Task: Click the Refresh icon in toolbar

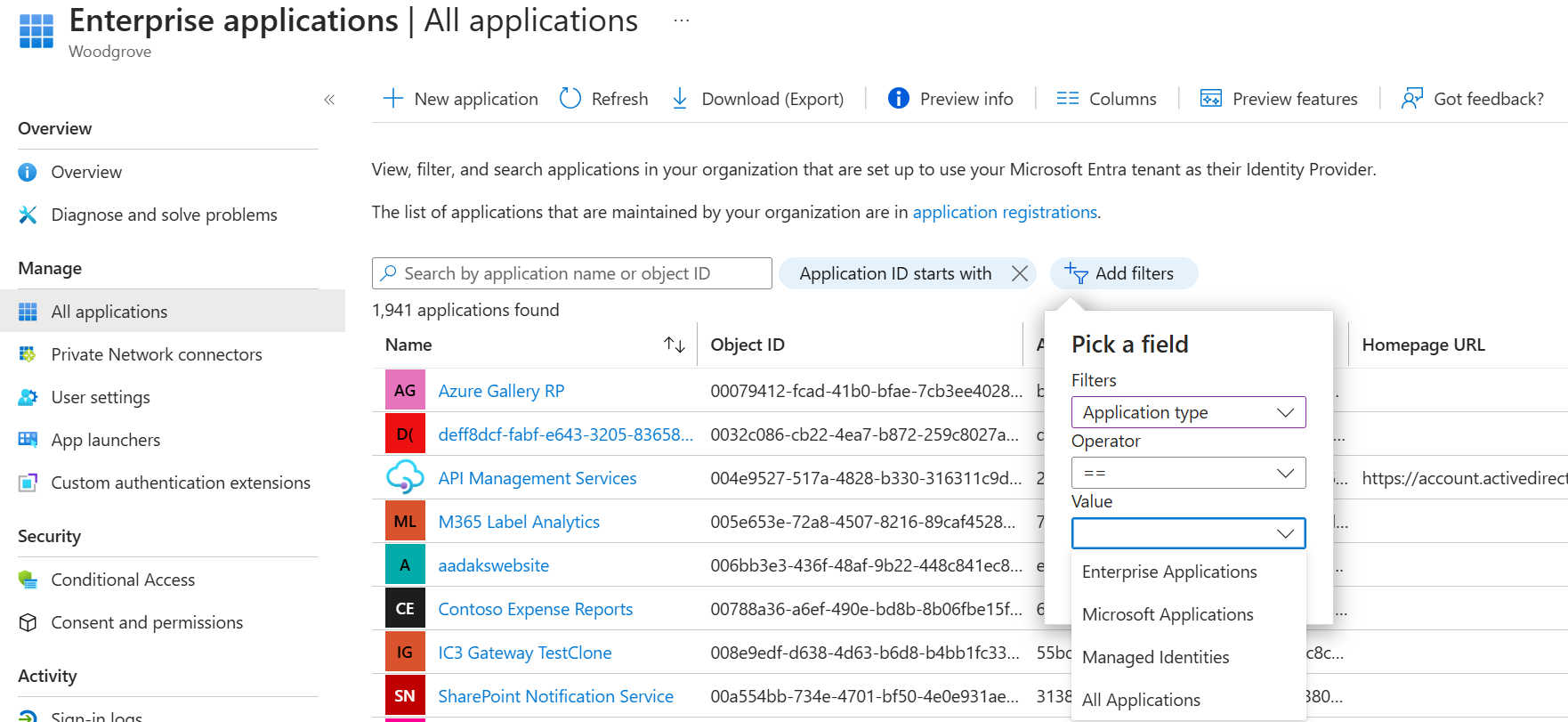Action: (x=570, y=99)
